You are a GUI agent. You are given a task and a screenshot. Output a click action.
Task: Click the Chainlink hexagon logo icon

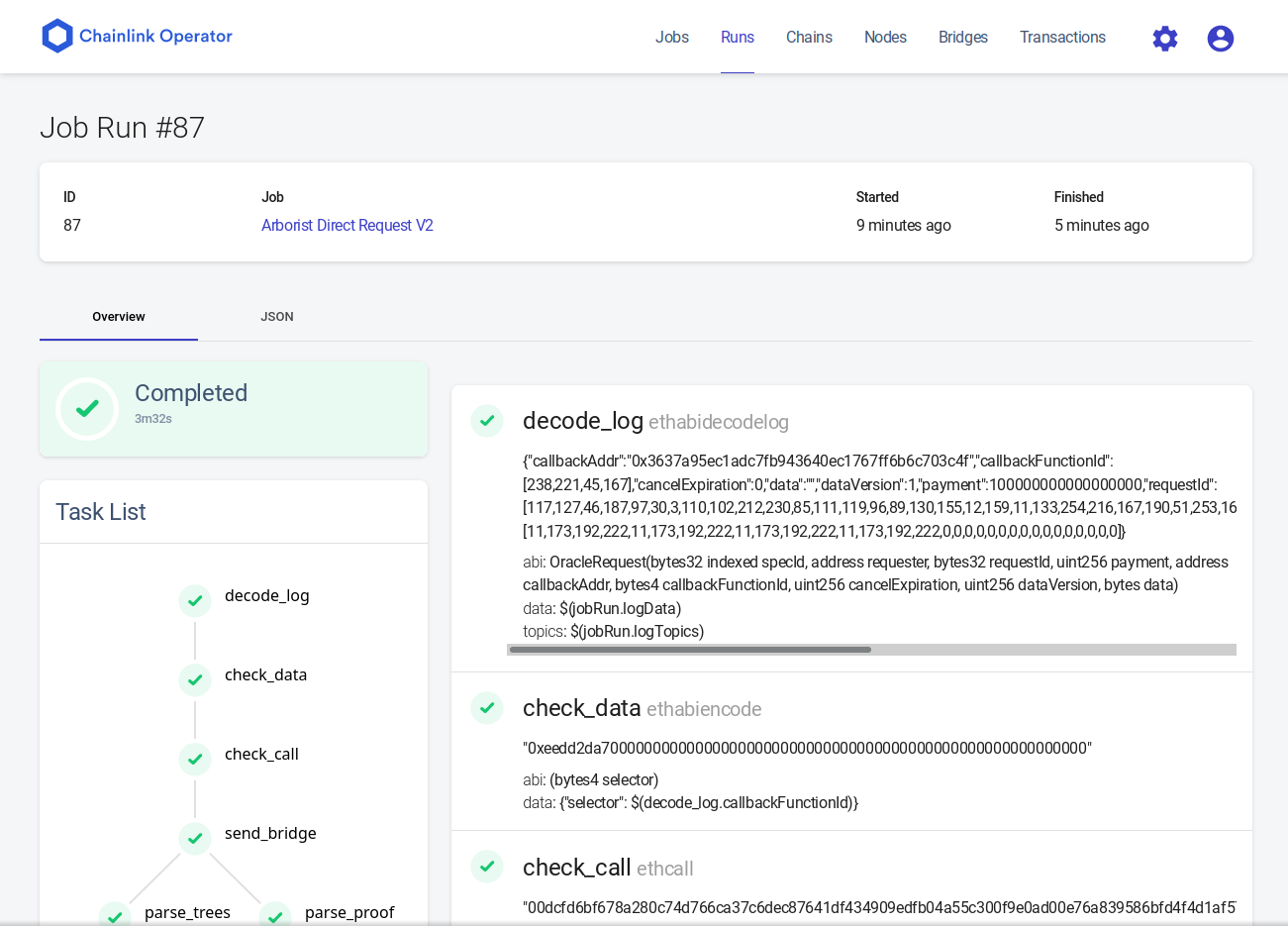[x=57, y=37]
